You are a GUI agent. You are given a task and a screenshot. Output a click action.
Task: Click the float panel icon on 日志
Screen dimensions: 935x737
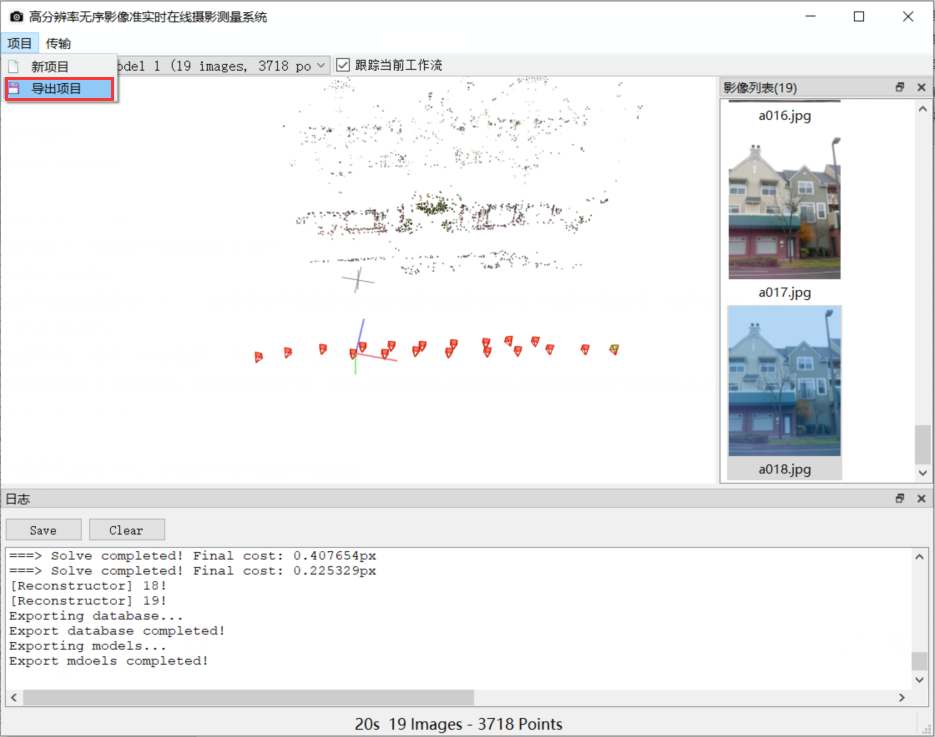(x=899, y=498)
